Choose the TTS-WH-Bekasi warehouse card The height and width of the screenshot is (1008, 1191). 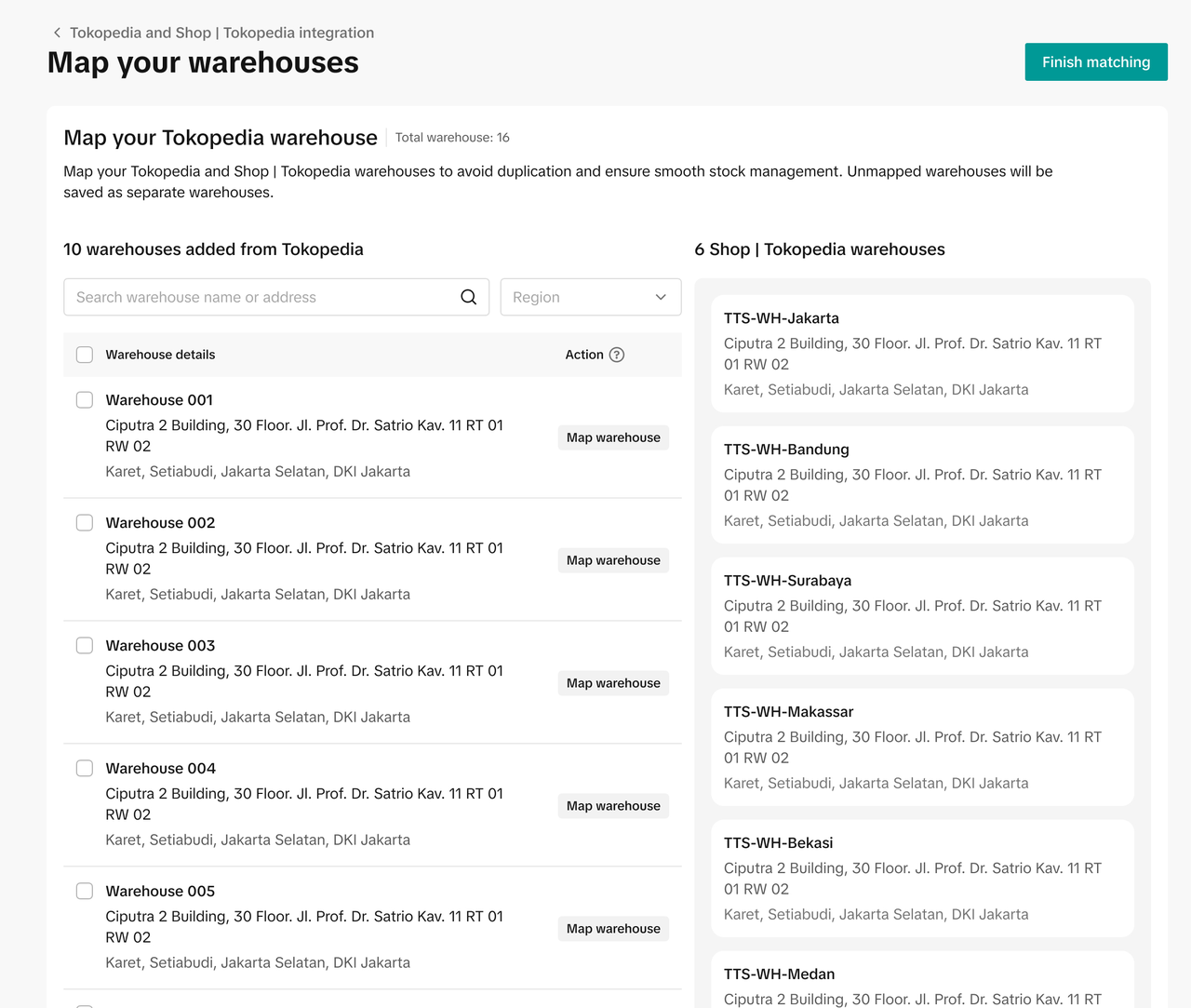921,879
